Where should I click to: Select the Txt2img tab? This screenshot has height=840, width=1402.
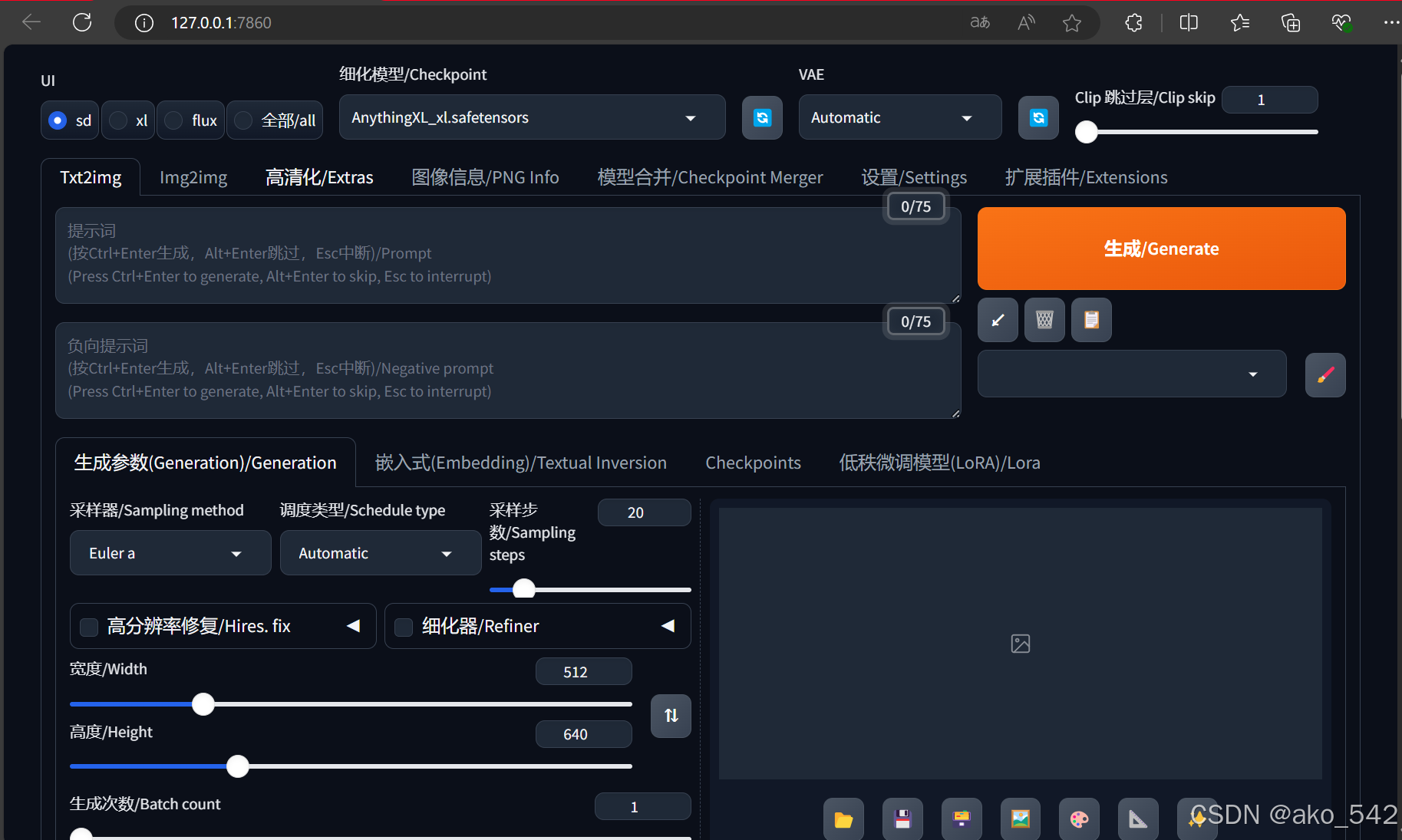pos(91,177)
